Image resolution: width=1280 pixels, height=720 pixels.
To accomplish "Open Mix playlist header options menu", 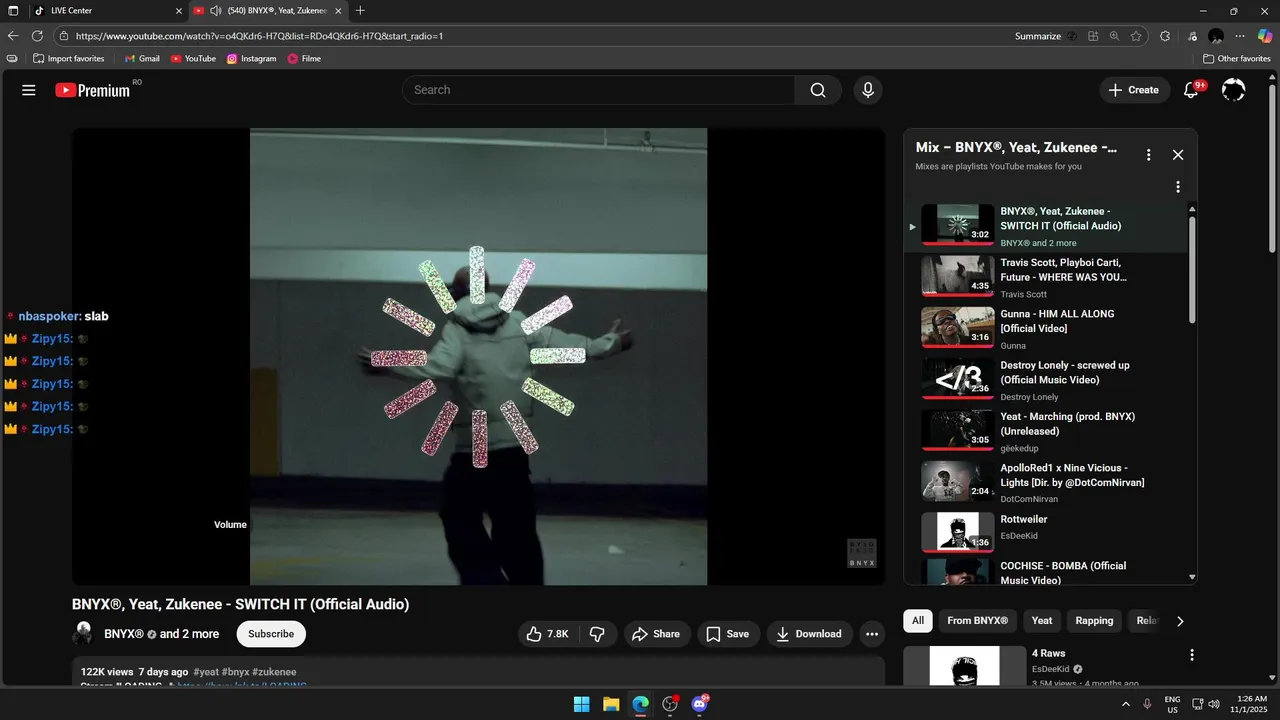I will [1149, 155].
